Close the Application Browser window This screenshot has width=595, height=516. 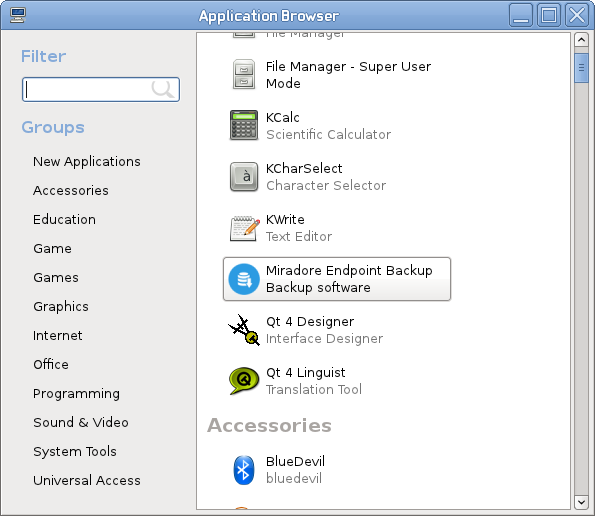577,15
